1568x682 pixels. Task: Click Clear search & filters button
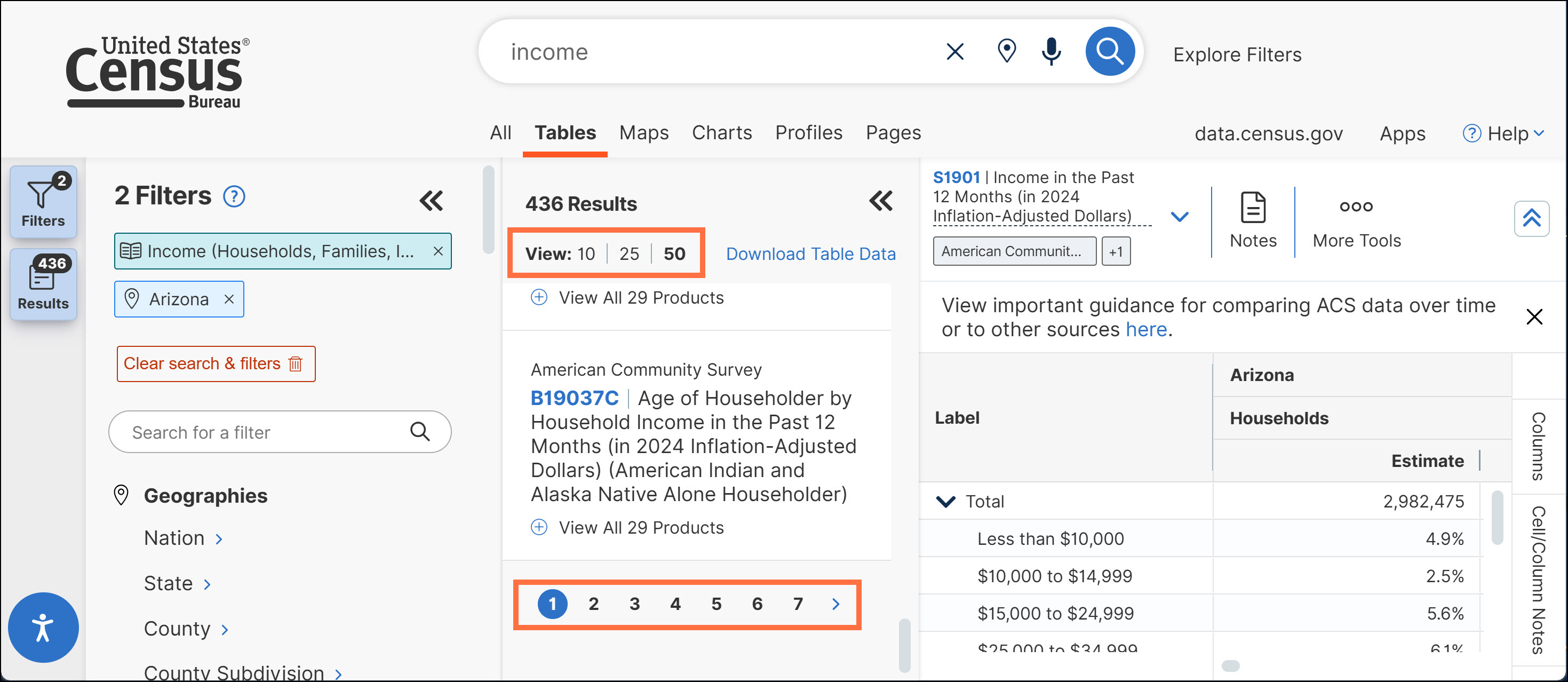pyautogui.click(x=216, y=363)
